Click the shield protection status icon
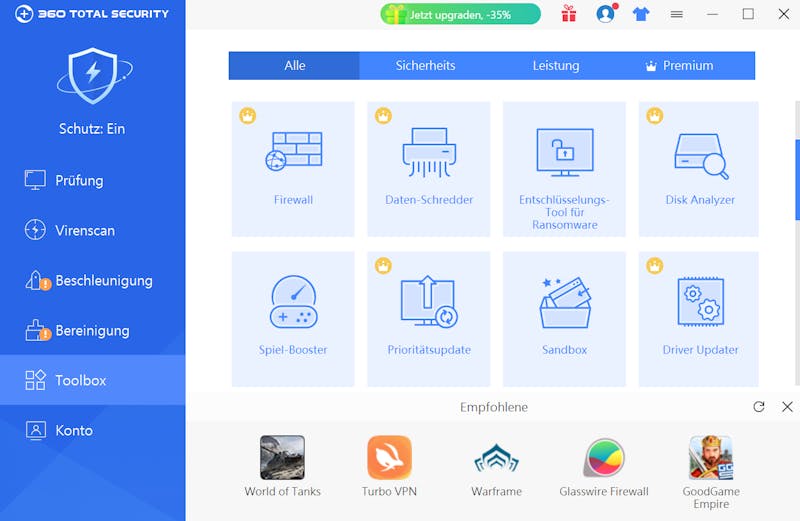 (x=94, y=76)
